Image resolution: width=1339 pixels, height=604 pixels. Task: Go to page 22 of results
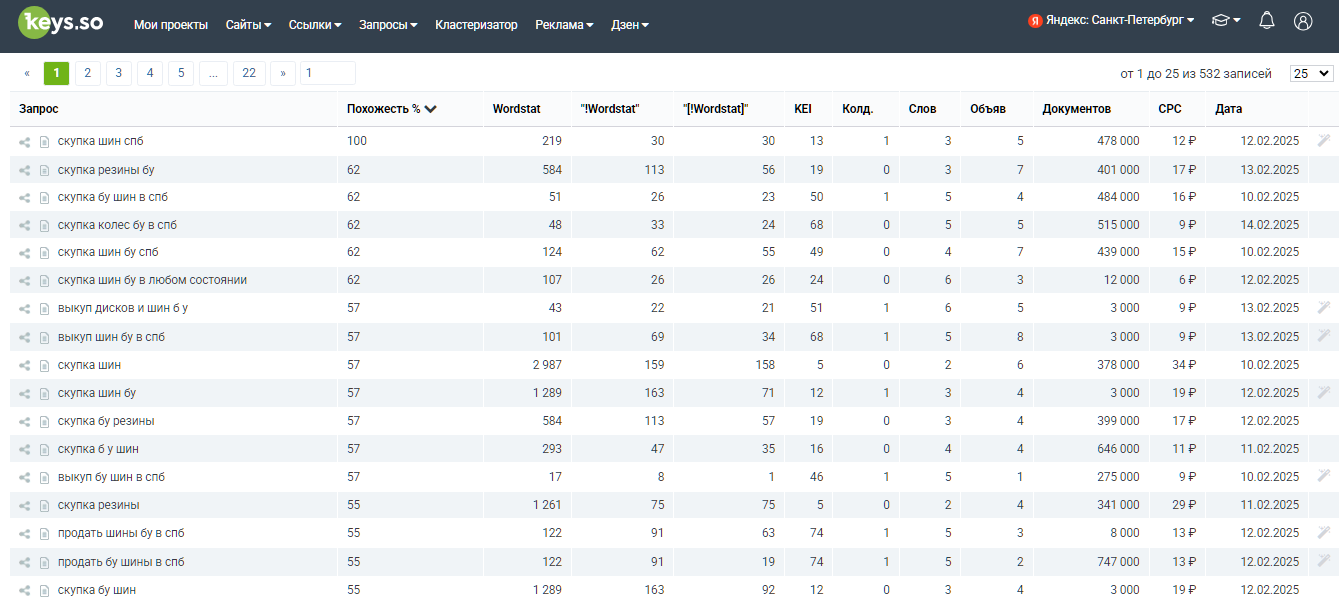point(249,73)
